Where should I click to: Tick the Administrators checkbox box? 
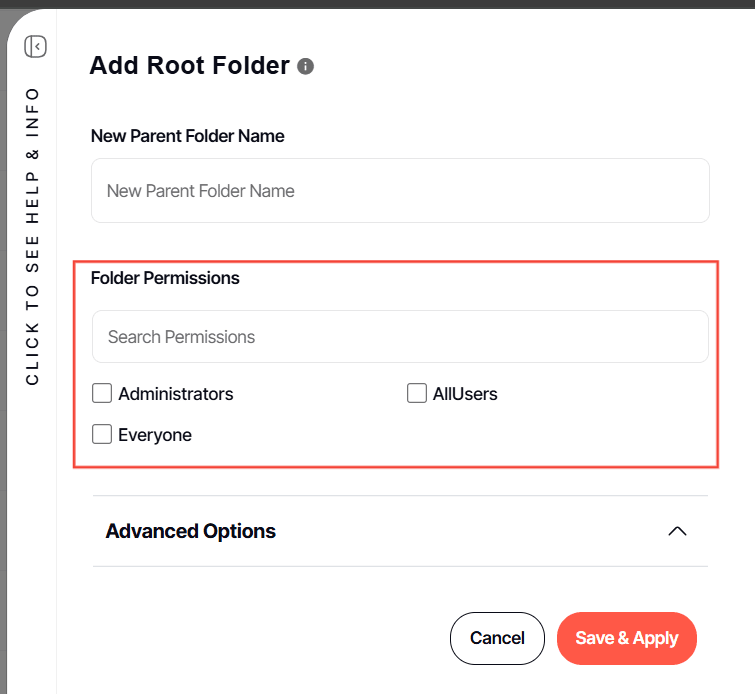pos(102,394)
